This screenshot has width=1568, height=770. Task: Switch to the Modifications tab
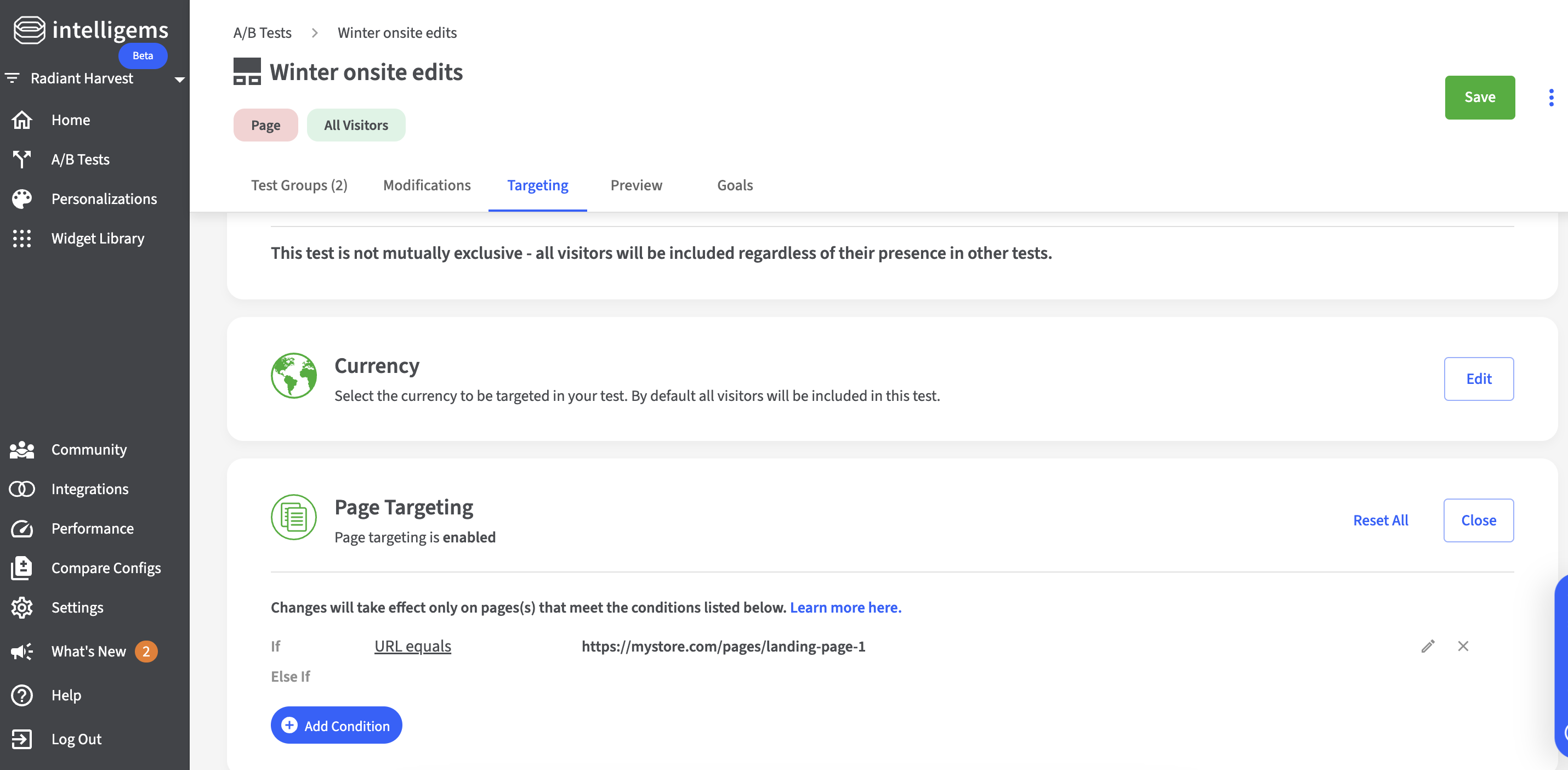pos(427,185)
